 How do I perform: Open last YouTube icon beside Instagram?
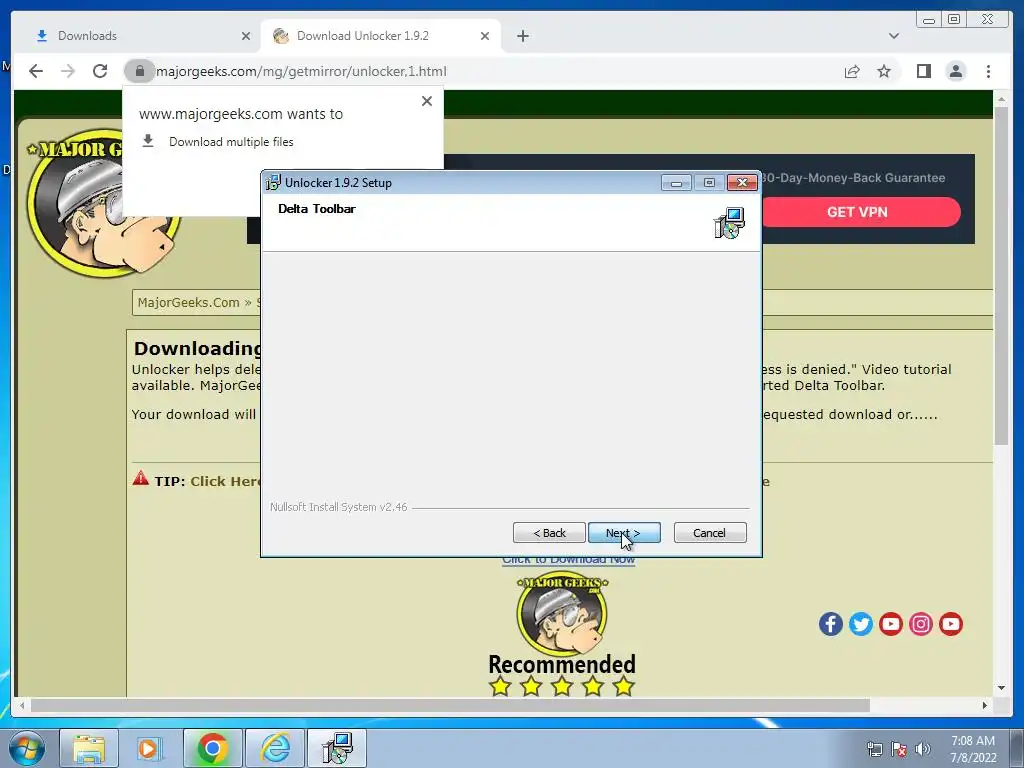point(951,624)
